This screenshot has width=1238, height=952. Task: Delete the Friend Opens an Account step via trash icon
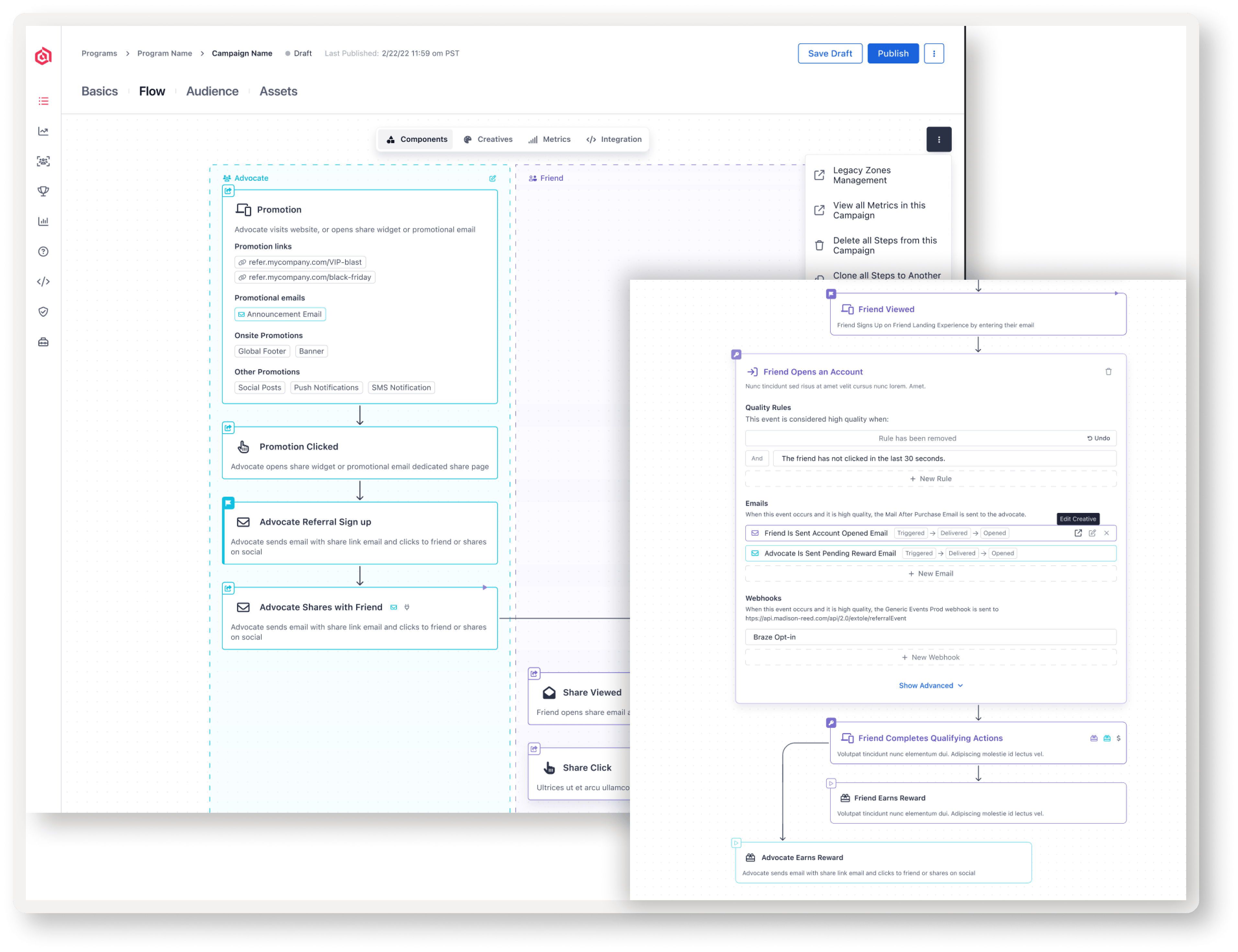pyautogui.click(x=1109, y=372)
